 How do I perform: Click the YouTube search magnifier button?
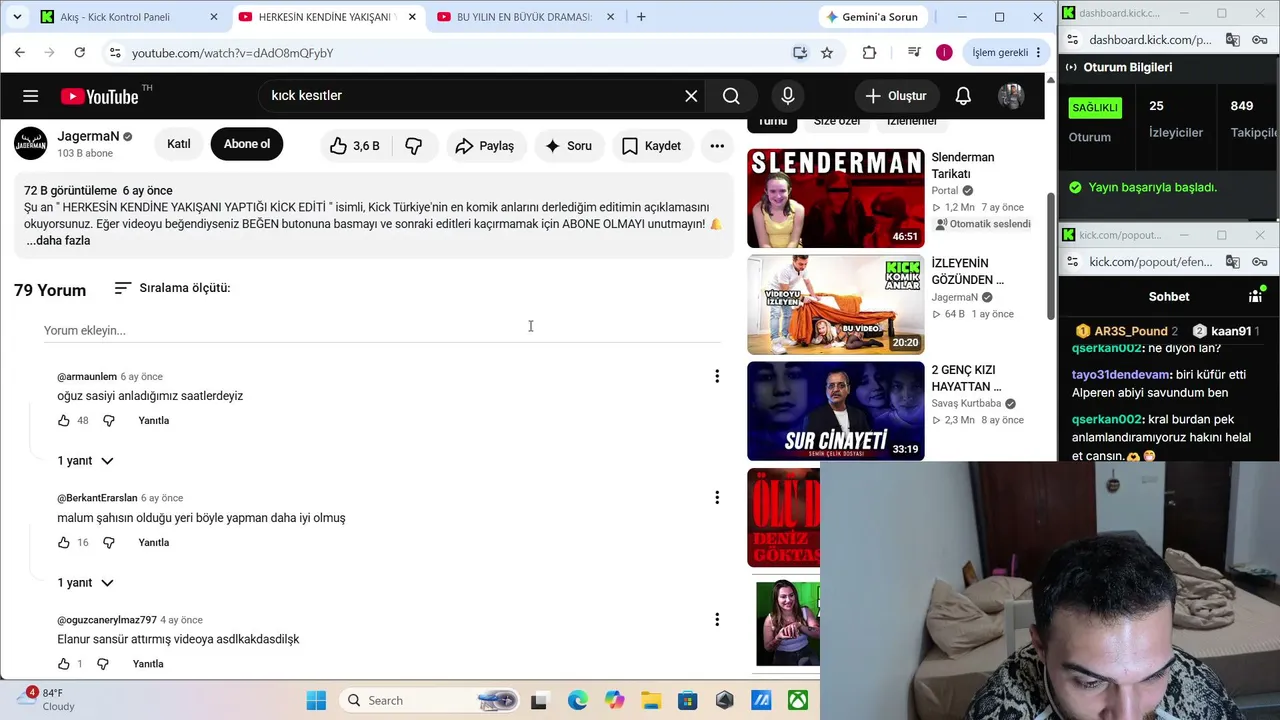pyautogui.click(x=731, y=96)
